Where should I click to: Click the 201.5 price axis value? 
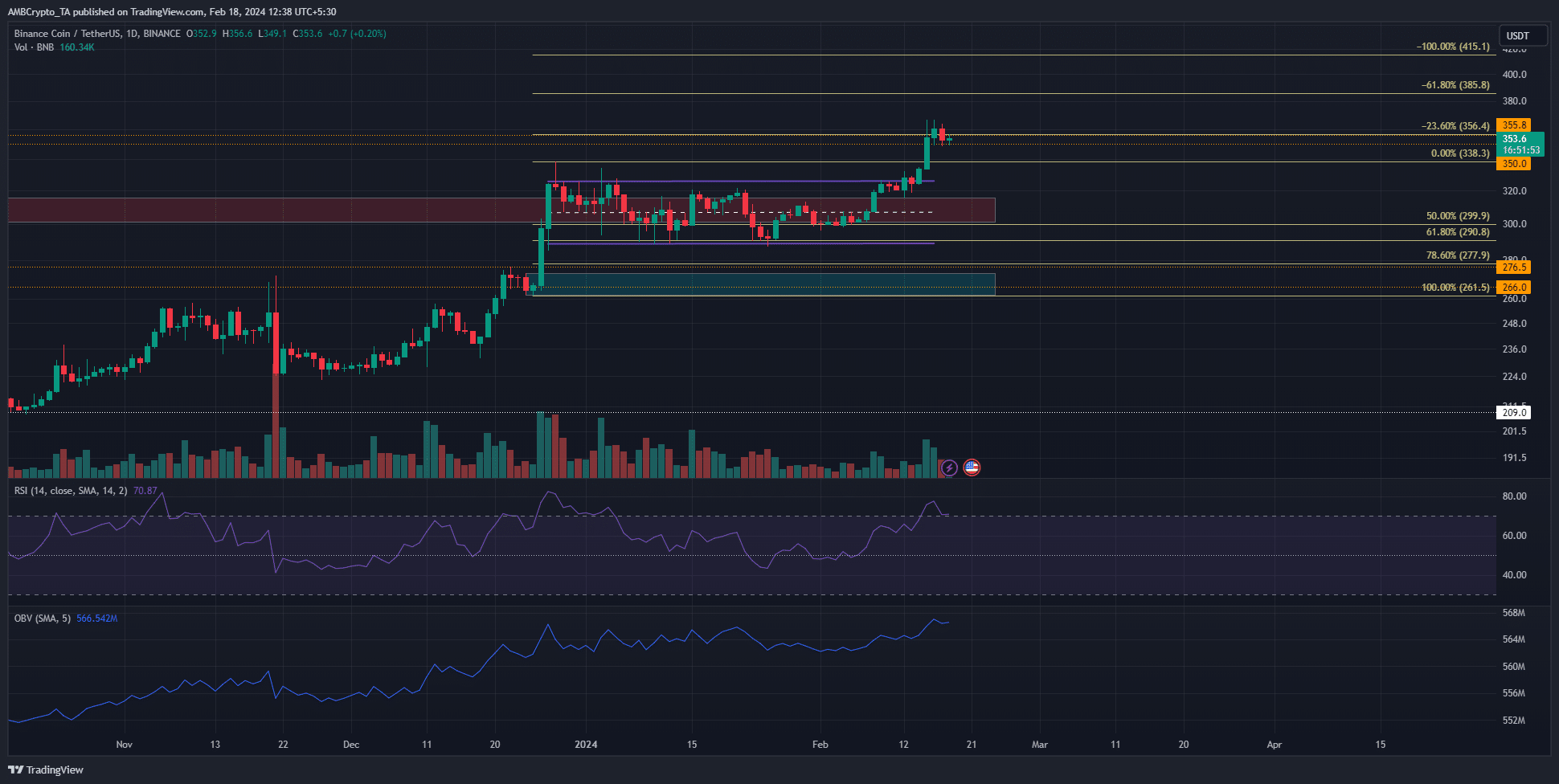(x=1515, y=431)
